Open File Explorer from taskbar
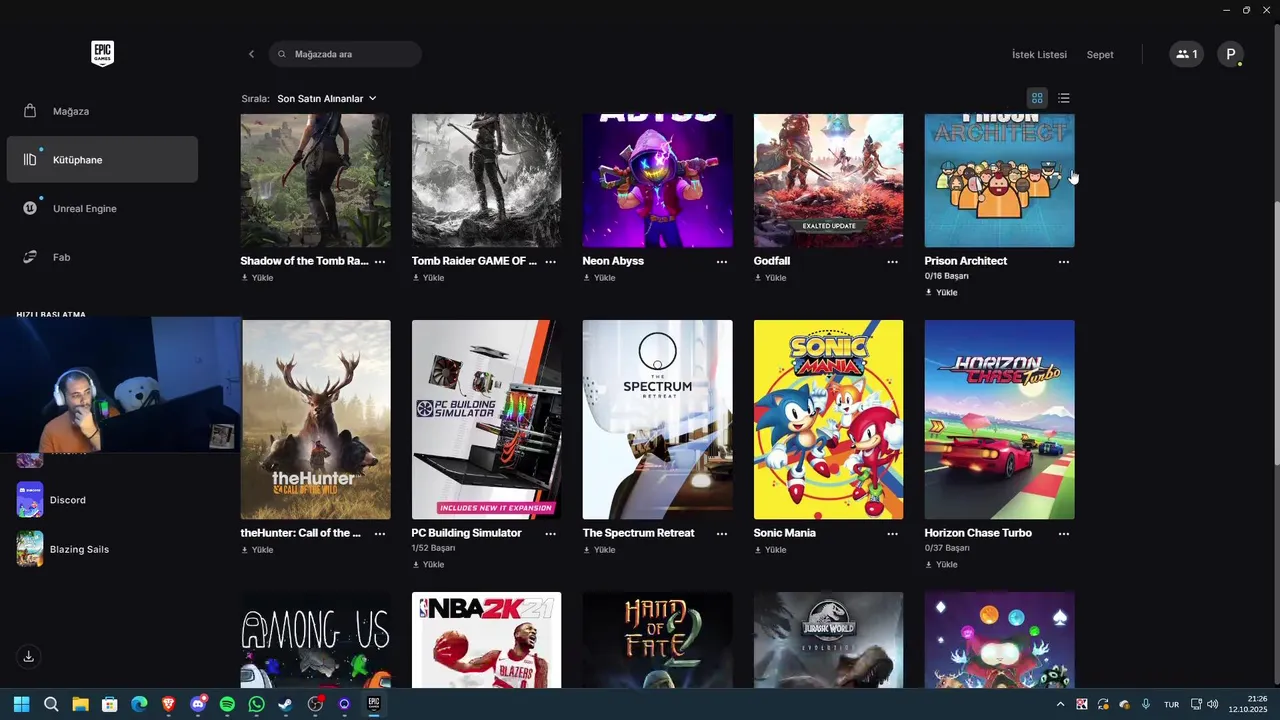This screenshot has height=720, width=1280. [x=80, y=704]
